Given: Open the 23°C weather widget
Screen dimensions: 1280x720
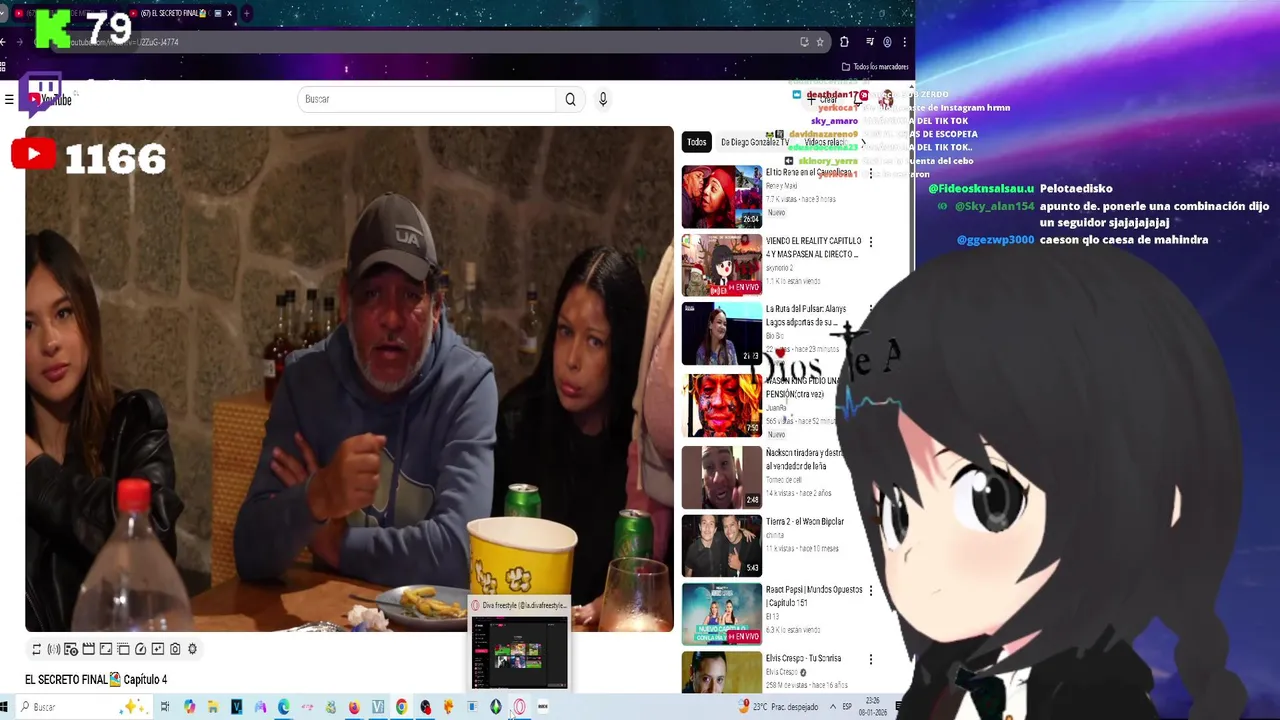Looking at the screenshot, I should [x=778, y=707].
